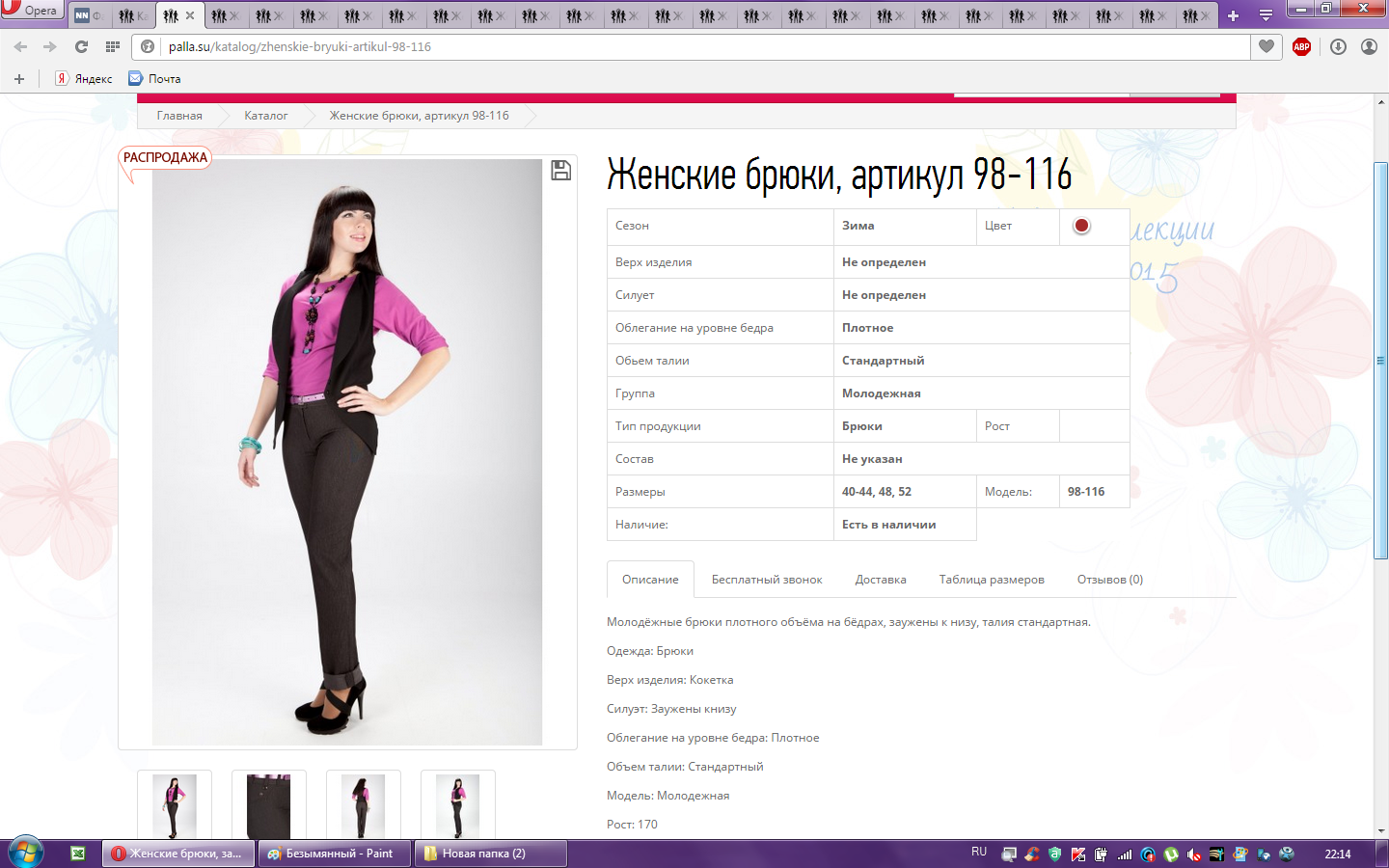Open the Adblock Plus extension icon
Screen dimensions: 1389x868
[x=1301, y=46]
